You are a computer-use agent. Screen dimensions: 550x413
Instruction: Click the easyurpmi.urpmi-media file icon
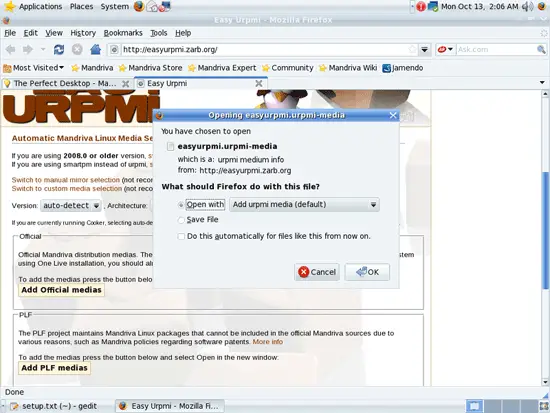[x=170, y=146]
